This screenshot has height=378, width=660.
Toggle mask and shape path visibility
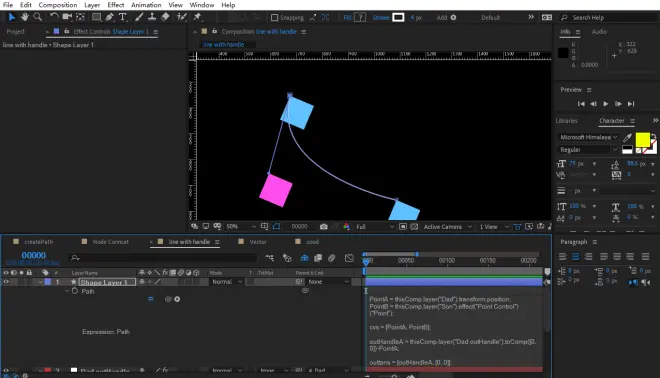click(276, 226)
